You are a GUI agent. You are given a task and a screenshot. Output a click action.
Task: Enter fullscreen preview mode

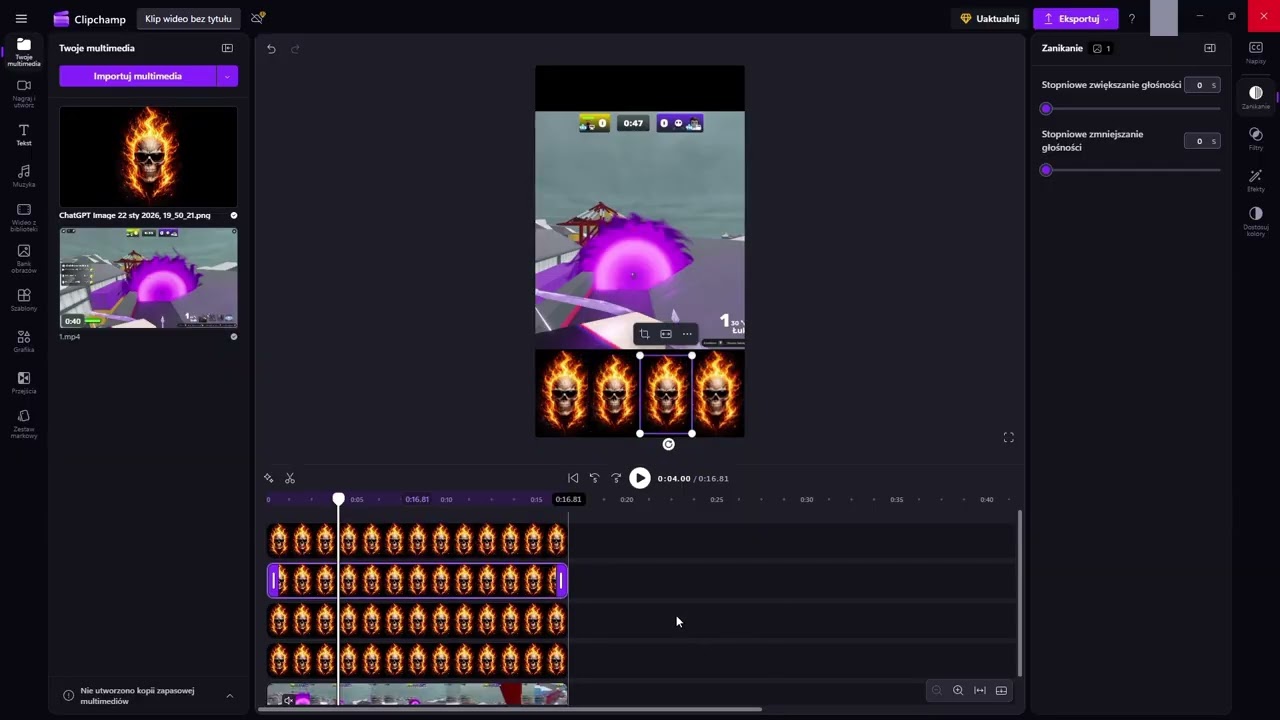click(1009, 437)
